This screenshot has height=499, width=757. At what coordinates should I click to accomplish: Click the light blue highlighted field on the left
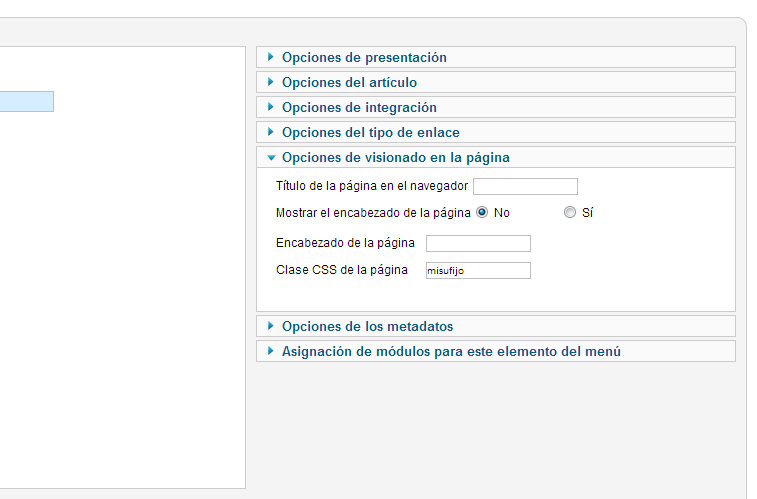(x=27, y=101)
